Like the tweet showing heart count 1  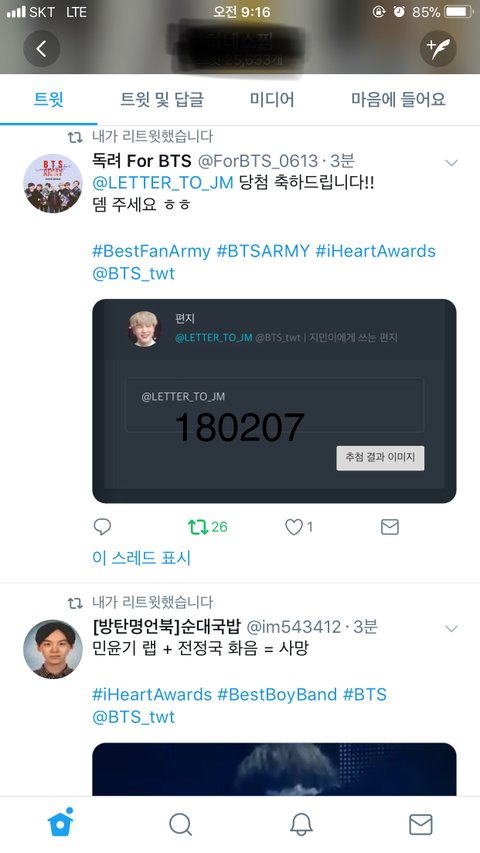point(299,527)
